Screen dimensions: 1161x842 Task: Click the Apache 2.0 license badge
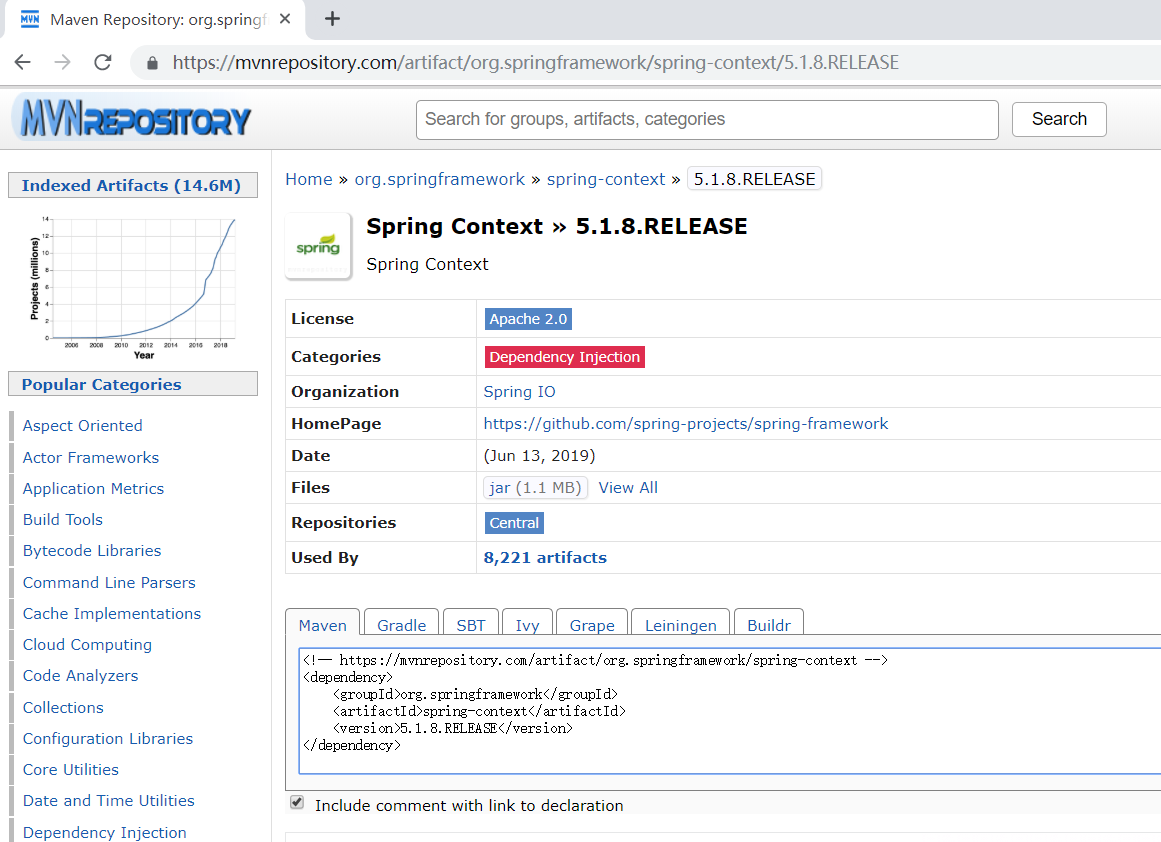point(528,319)
